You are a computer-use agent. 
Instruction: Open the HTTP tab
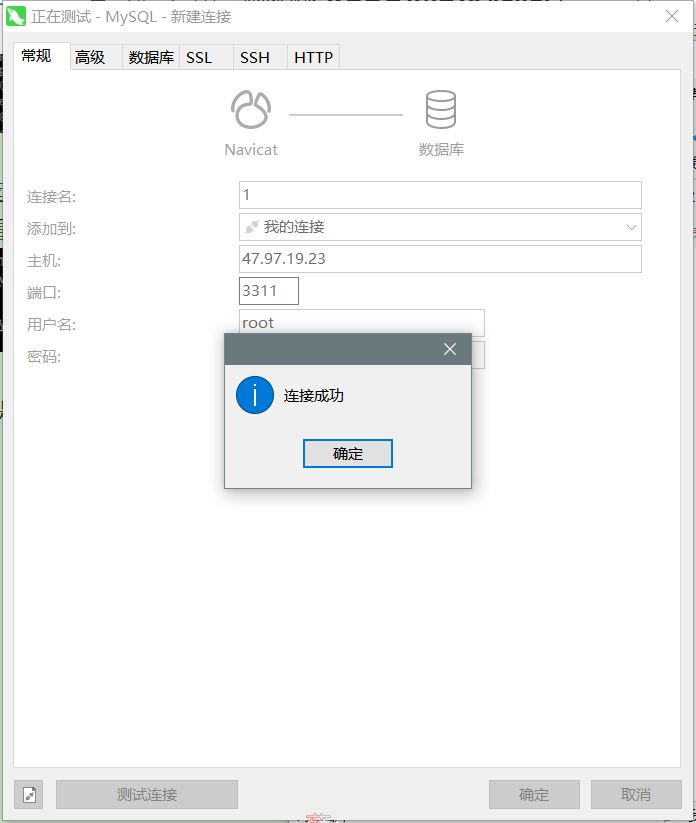click(x=313, y=57)
